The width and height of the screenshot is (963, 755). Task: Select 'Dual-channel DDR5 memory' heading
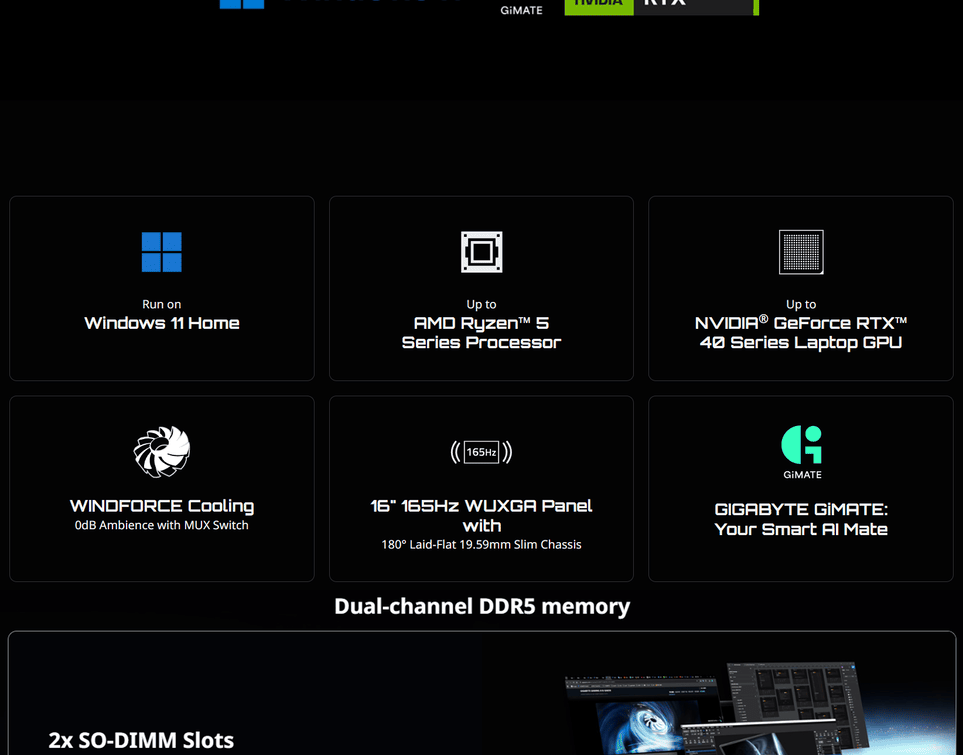482,606
